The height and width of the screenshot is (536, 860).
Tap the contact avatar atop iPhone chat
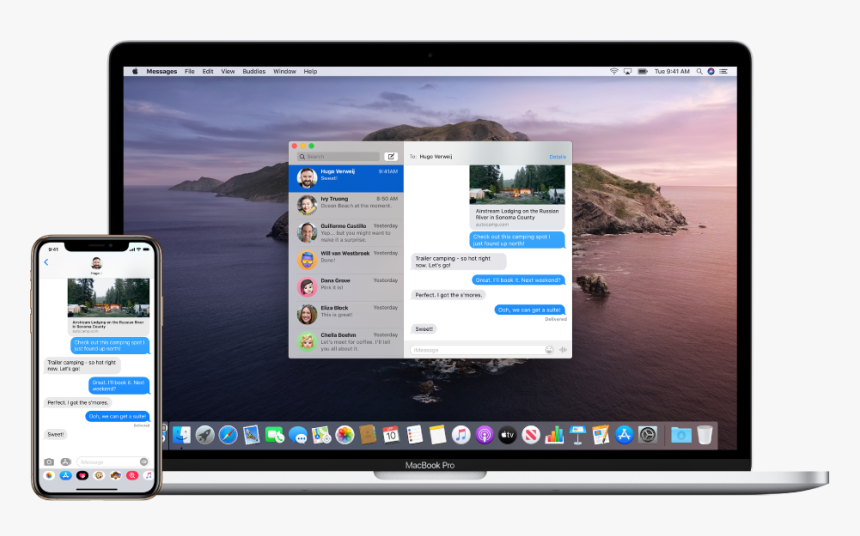pos(97,263)
